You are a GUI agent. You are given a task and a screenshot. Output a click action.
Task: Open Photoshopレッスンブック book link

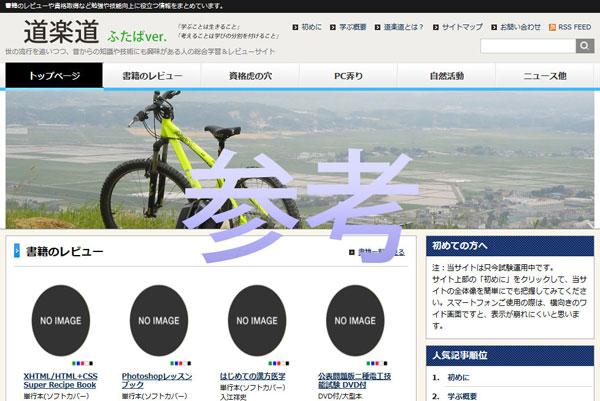coord(157,380)
